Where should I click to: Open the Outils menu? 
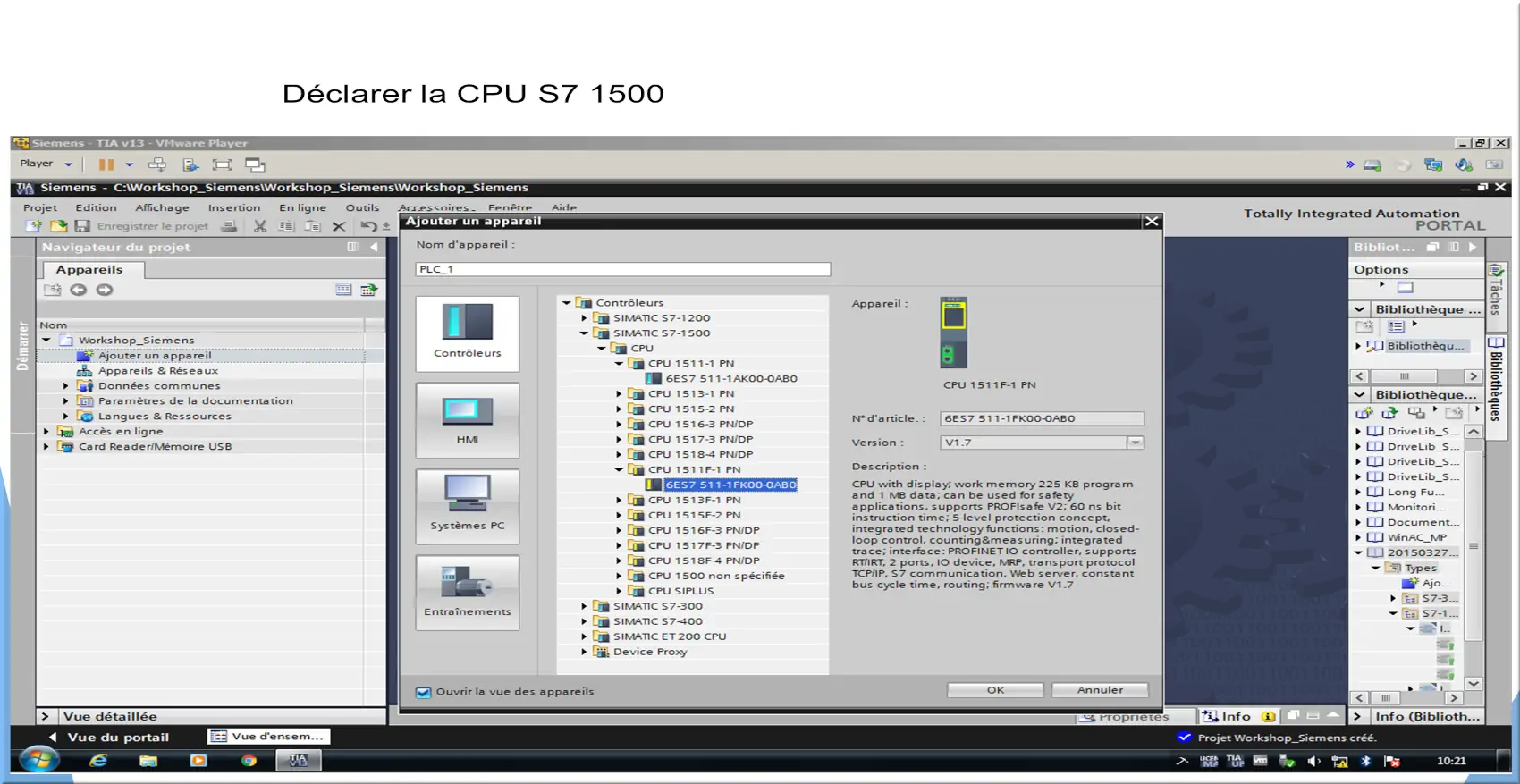(x=362, y=207)
